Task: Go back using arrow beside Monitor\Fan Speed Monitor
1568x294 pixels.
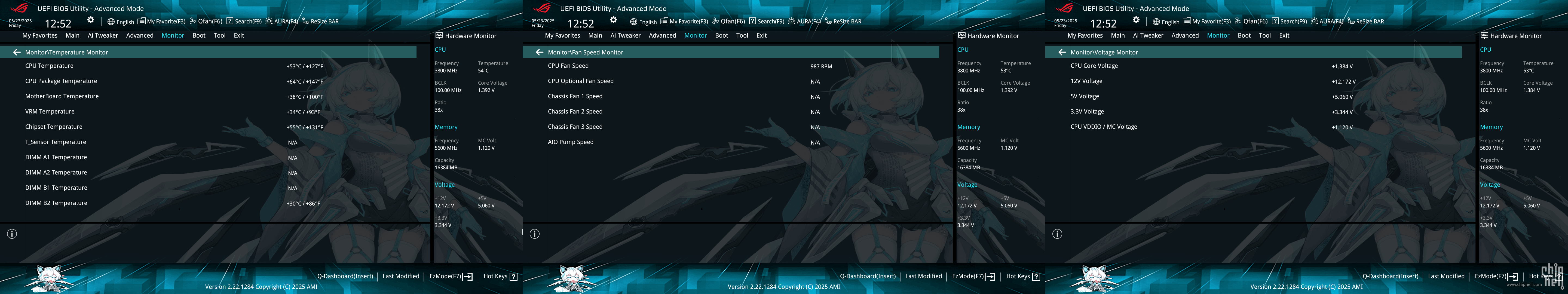Action: [x=539, y=52]
